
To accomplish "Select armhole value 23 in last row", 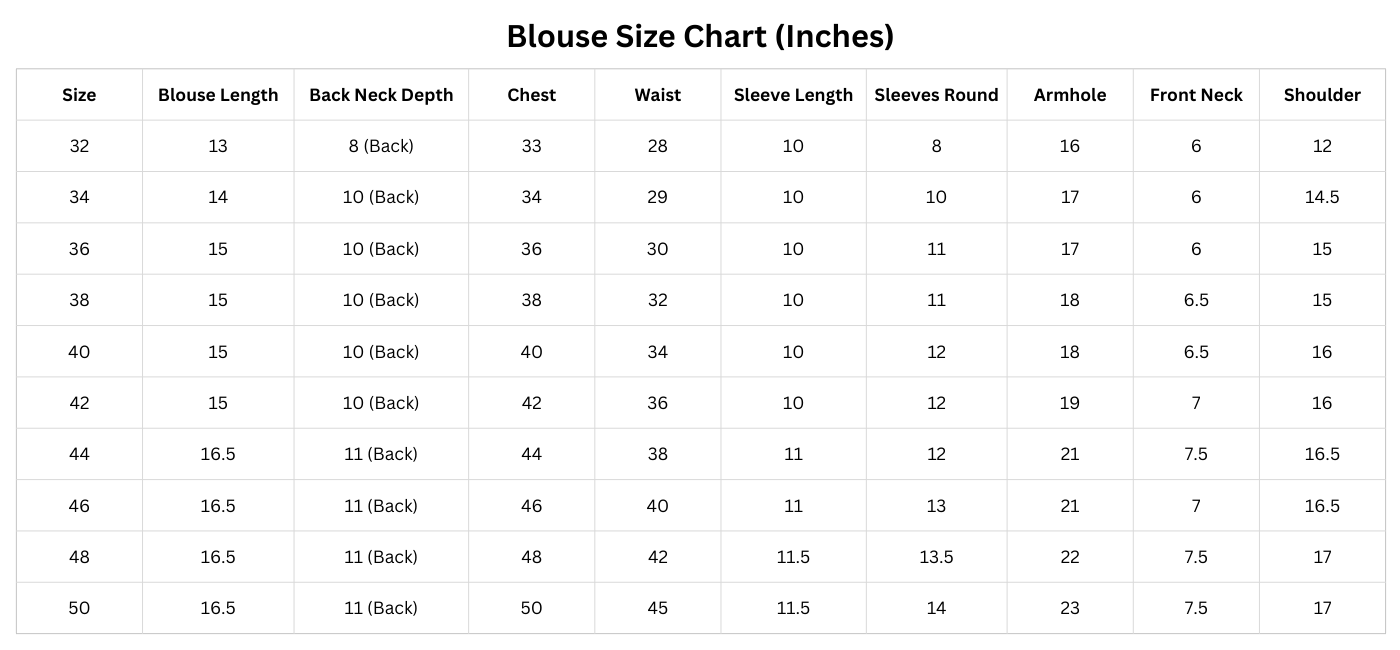I will [1070, 608].
